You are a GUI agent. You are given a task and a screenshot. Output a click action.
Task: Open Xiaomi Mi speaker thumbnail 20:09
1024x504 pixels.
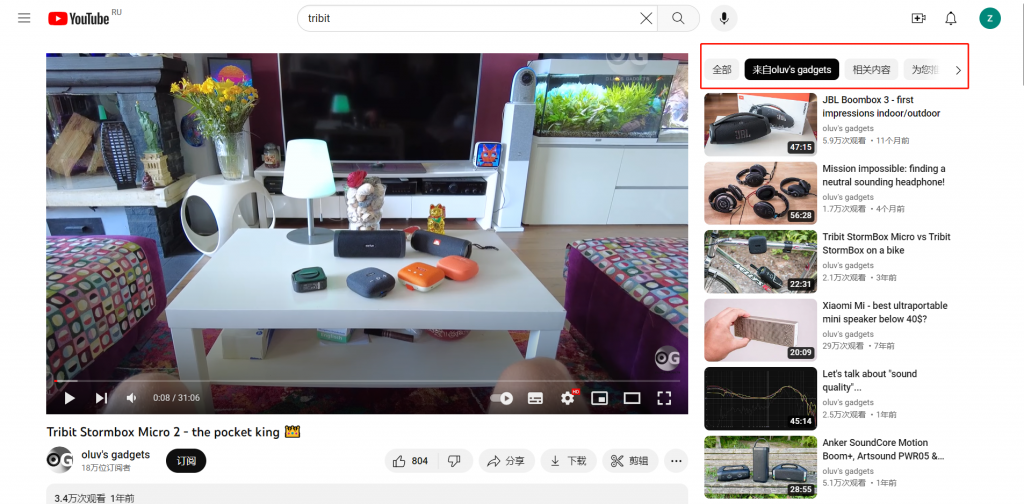pyautogui.click(x=761, y=330)
